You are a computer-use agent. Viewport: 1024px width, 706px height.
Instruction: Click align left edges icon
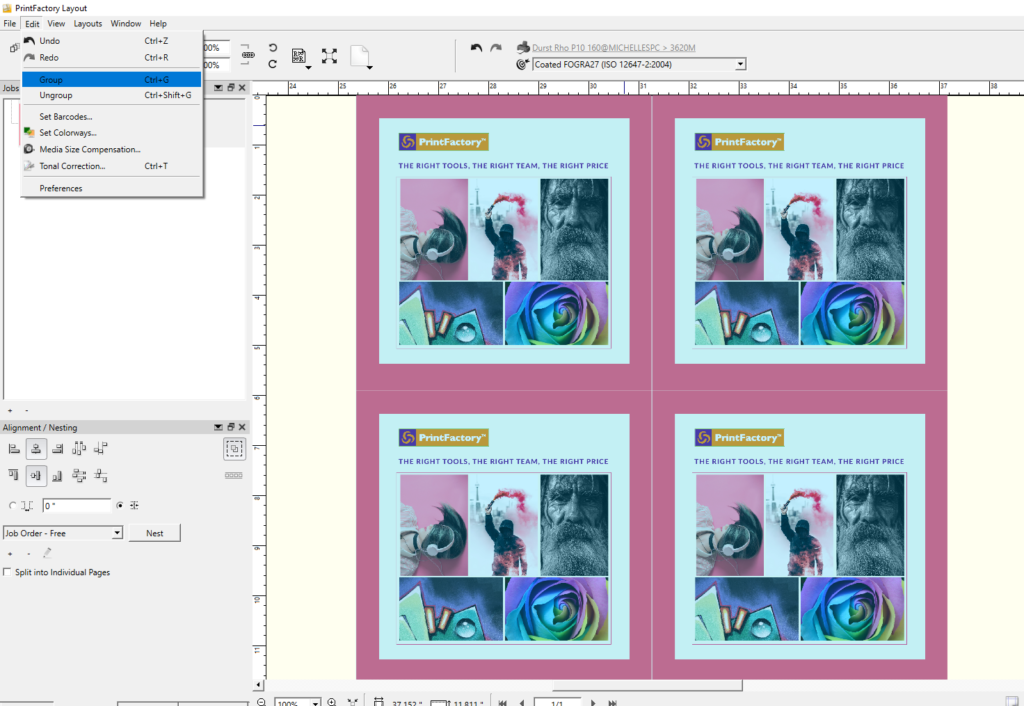pyautogui.click(x=14, y=449)
